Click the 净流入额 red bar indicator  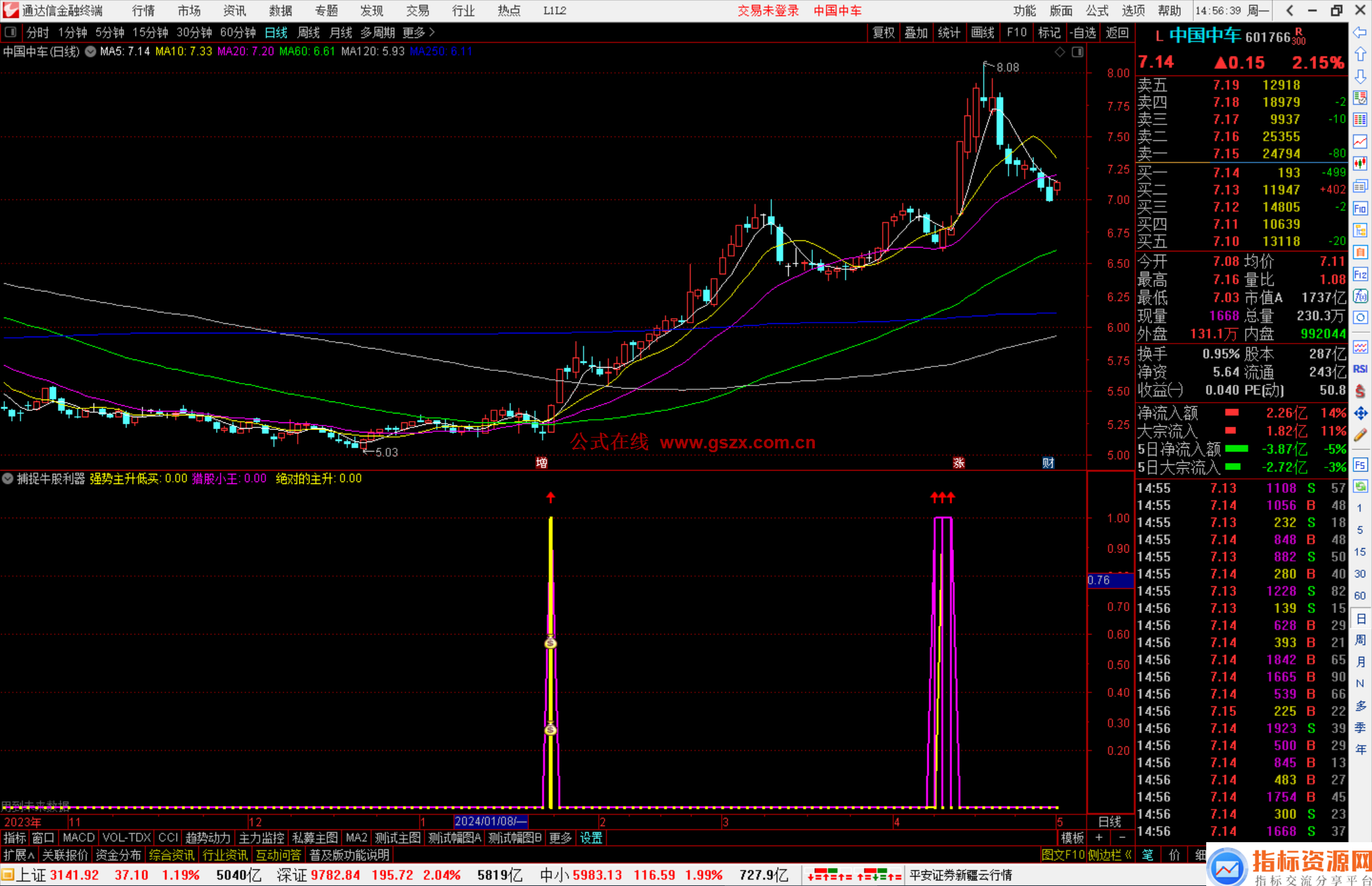(x=1232, y=413)
